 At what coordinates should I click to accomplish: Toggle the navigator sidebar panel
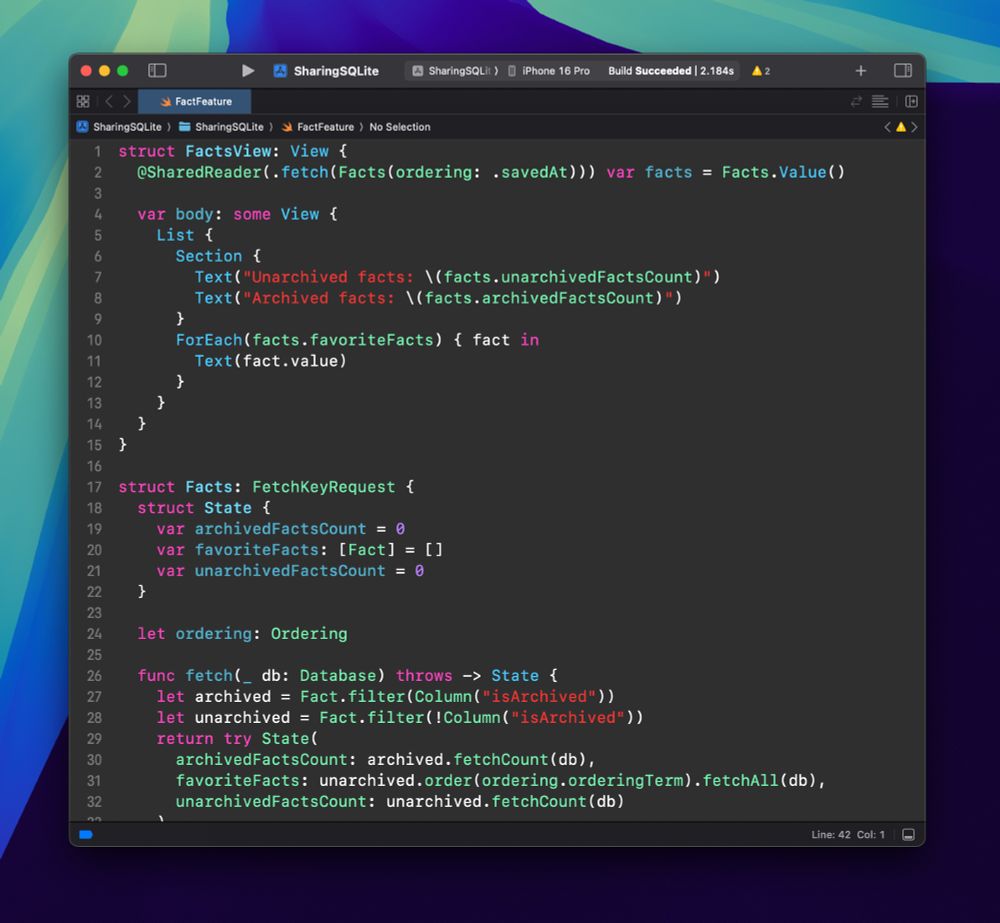point(157,71)
